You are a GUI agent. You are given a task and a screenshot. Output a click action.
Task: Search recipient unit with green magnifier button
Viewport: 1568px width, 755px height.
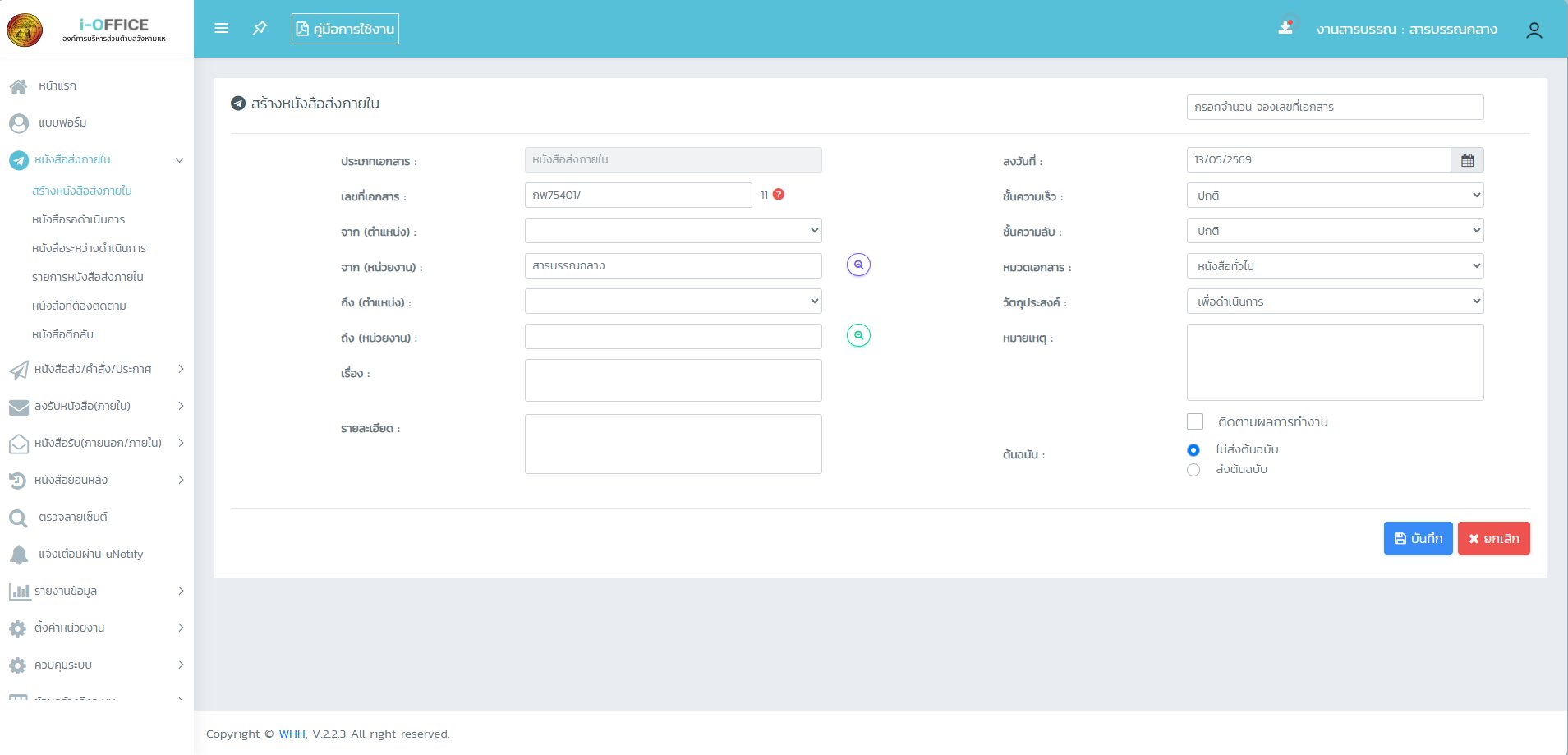coord(858,336)
